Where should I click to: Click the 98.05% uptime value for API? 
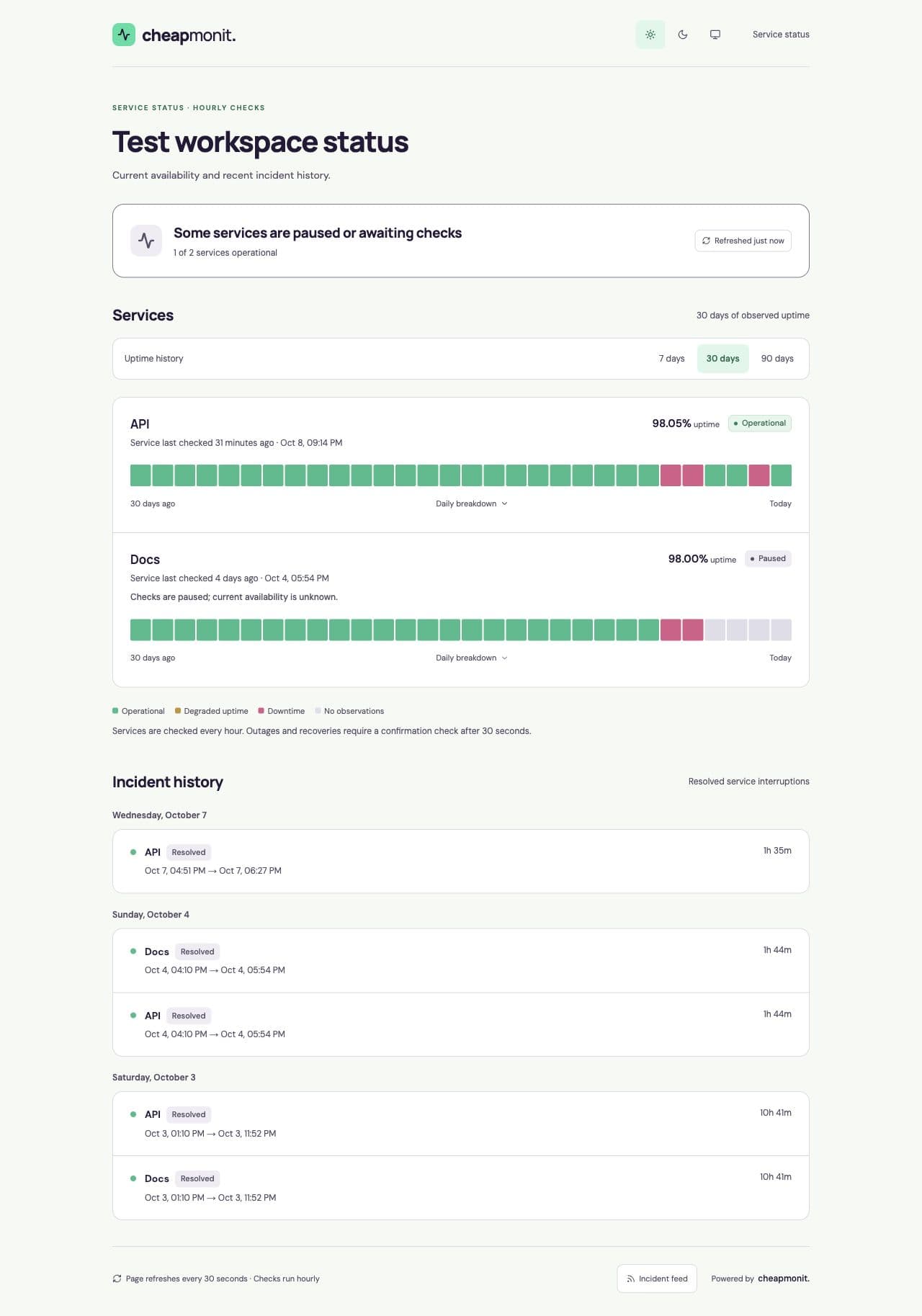tap(671, 424)
